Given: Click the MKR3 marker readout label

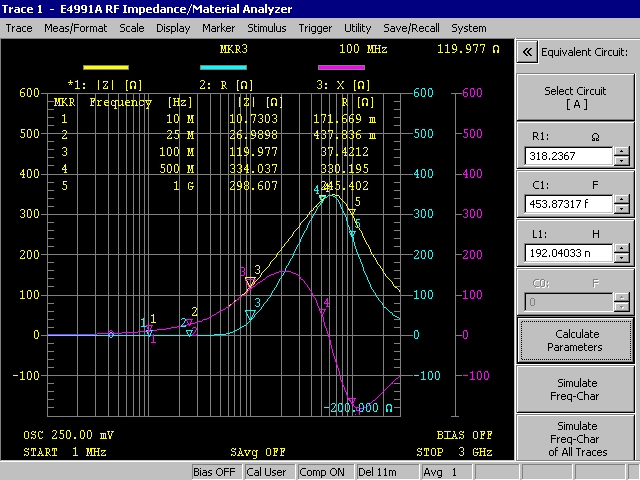Looking at the screenshot, I should pos(233,49).
